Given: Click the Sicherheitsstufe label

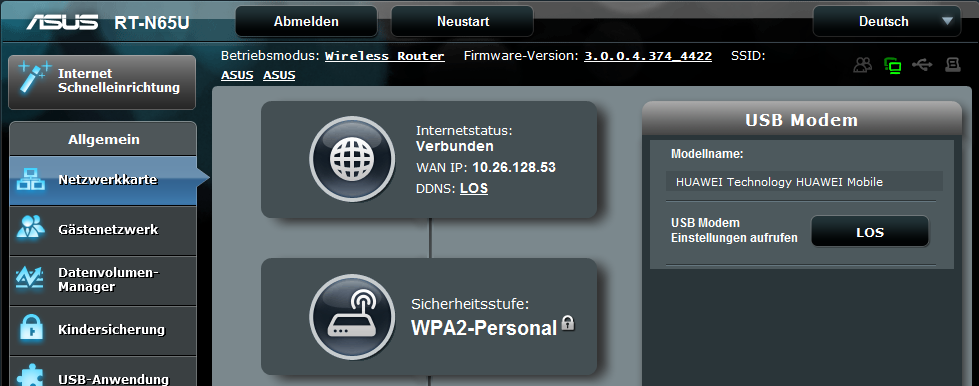Looking at the screenshot, I should 470,304.
